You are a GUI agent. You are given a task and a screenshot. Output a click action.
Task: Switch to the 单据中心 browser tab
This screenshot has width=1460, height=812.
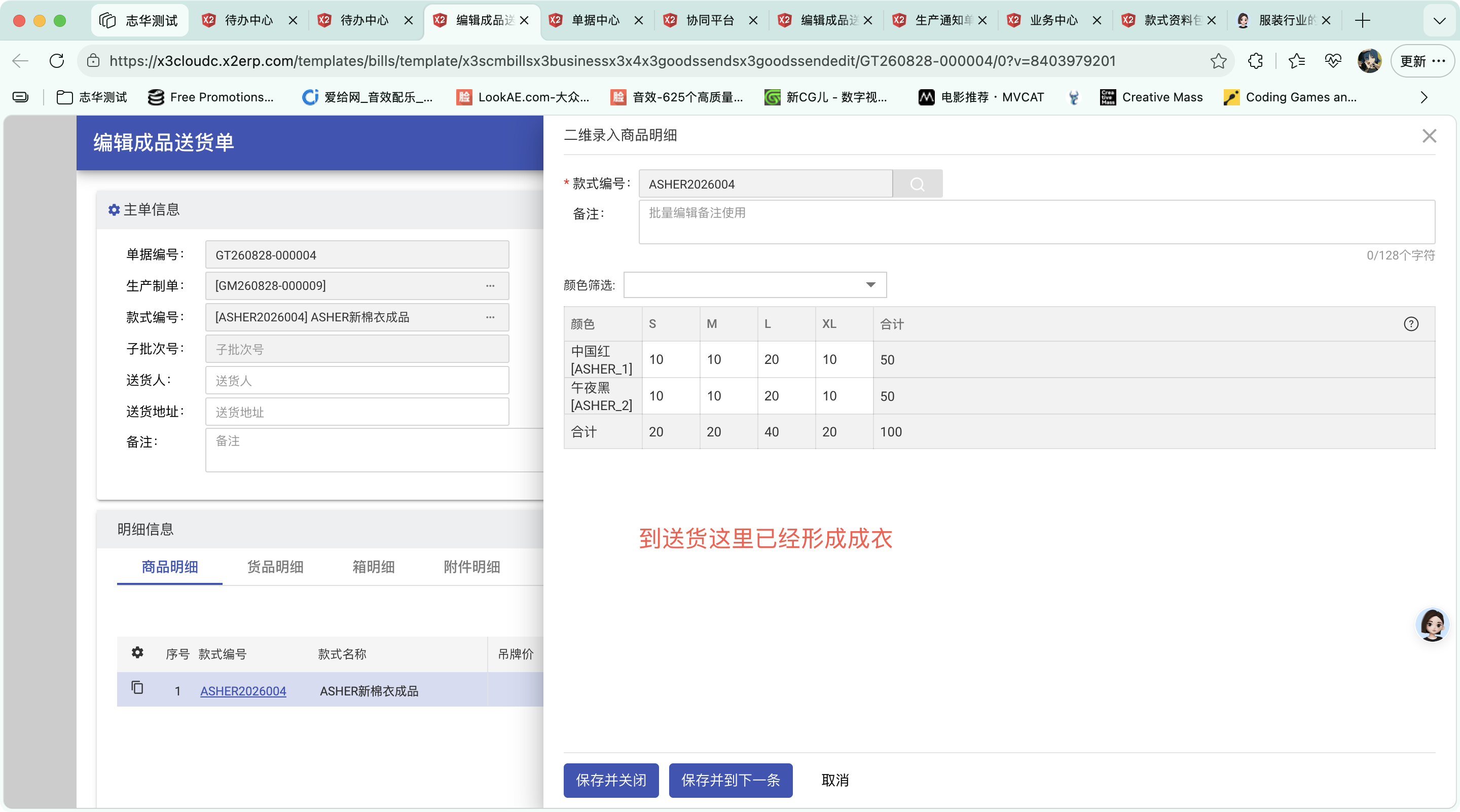595,20
